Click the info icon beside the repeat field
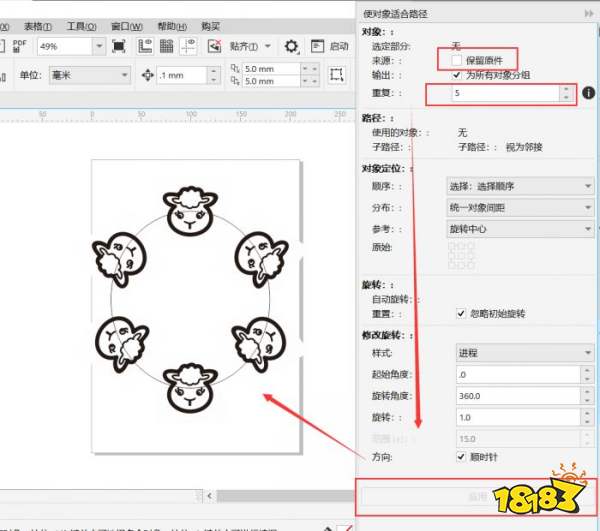This screenshot has width=600, height=531. click(589, 93)
